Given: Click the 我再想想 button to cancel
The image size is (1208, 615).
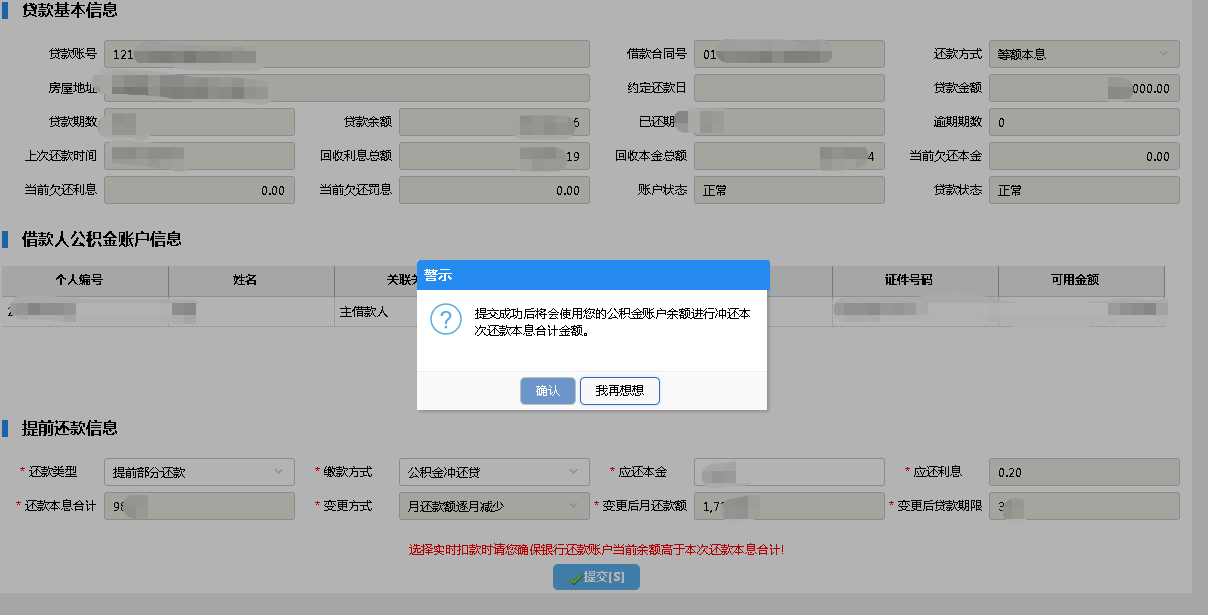Looking at the screenshot, I should 619,391.
